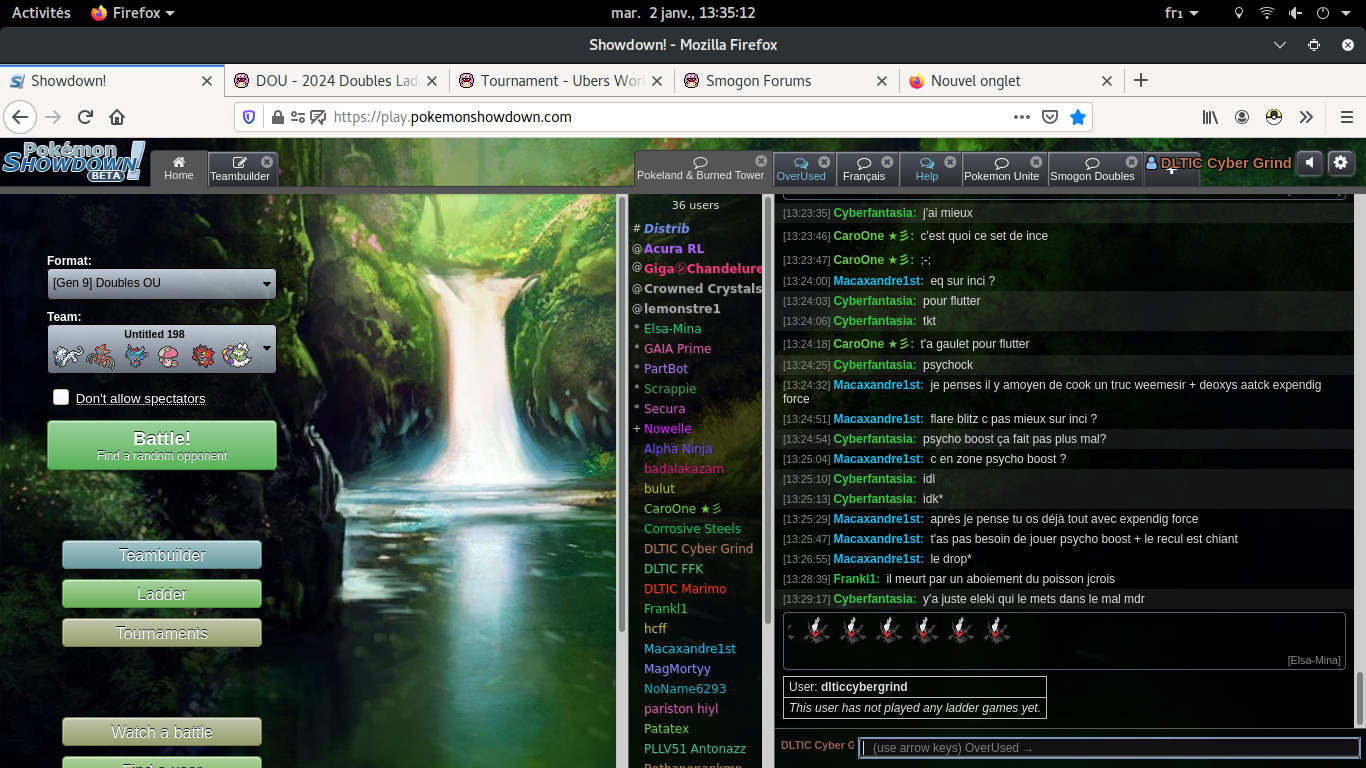Image resolution: width=1366 pixels, height=768 pixels.
Task: Switch to the Smogon Forums browser tab
Action: pyautogui.click(x=758, y=81)
